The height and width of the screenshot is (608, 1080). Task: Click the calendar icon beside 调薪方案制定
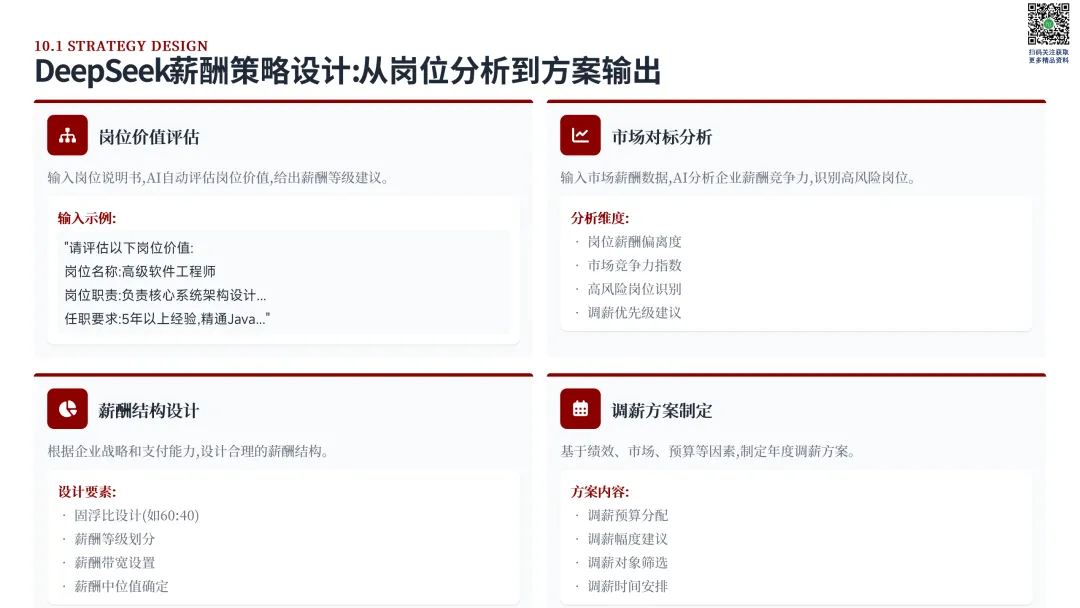point(580,409)
